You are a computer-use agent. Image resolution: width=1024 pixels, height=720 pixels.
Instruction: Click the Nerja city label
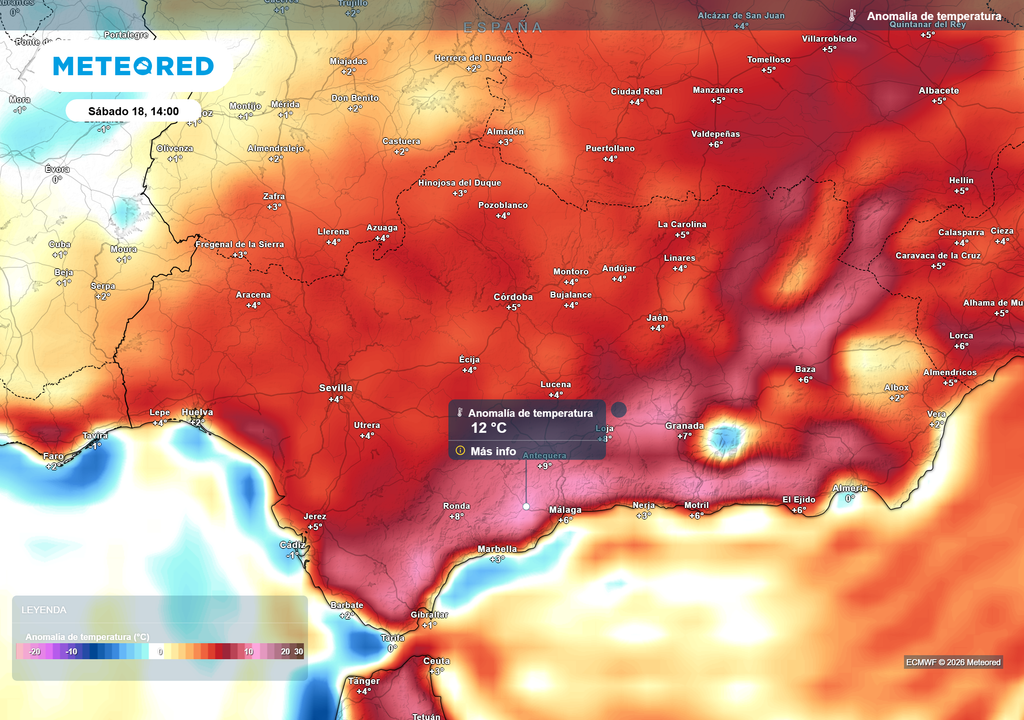643,505
